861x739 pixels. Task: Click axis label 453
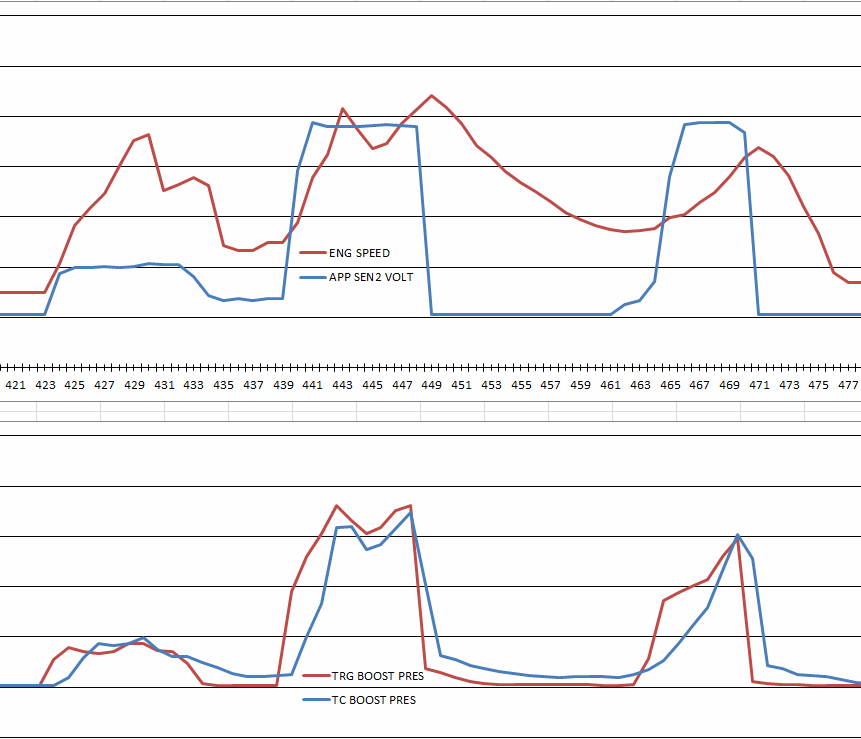(x=491, y=385)
